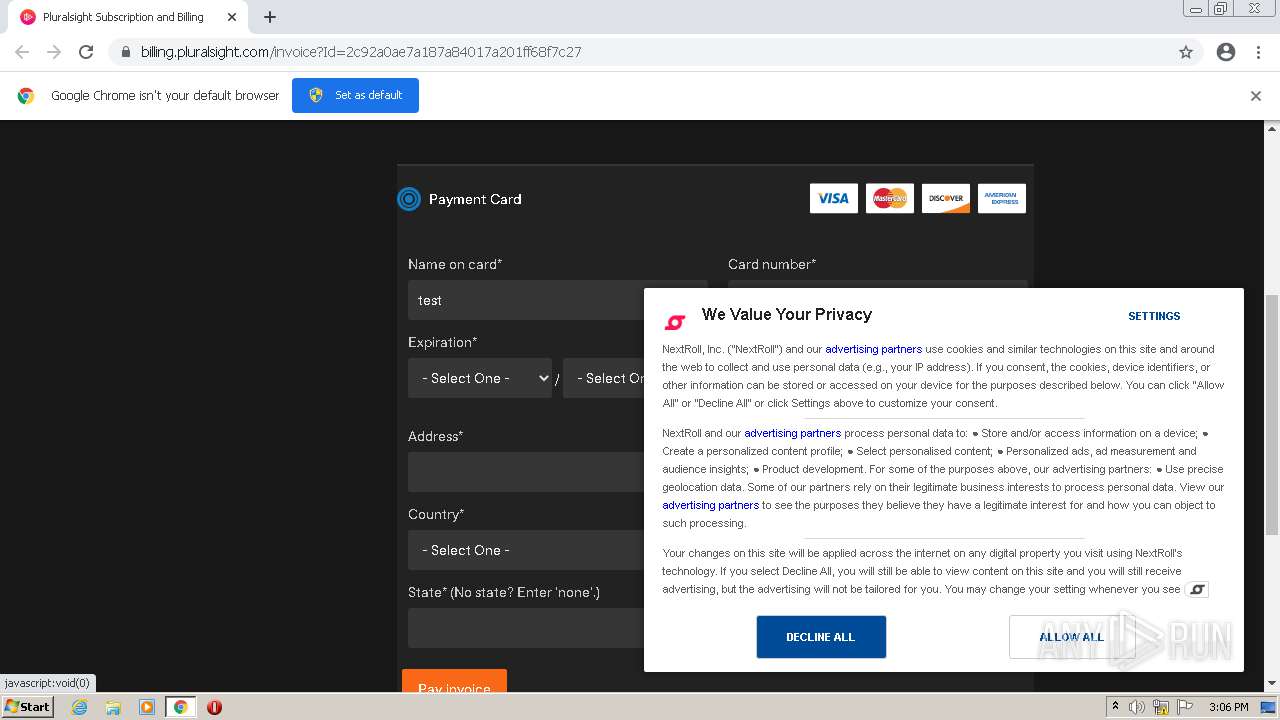This screenshot has height=720, width=1280.
Task: Click the Chrome taskbar icon
Action: pos(180,707)
